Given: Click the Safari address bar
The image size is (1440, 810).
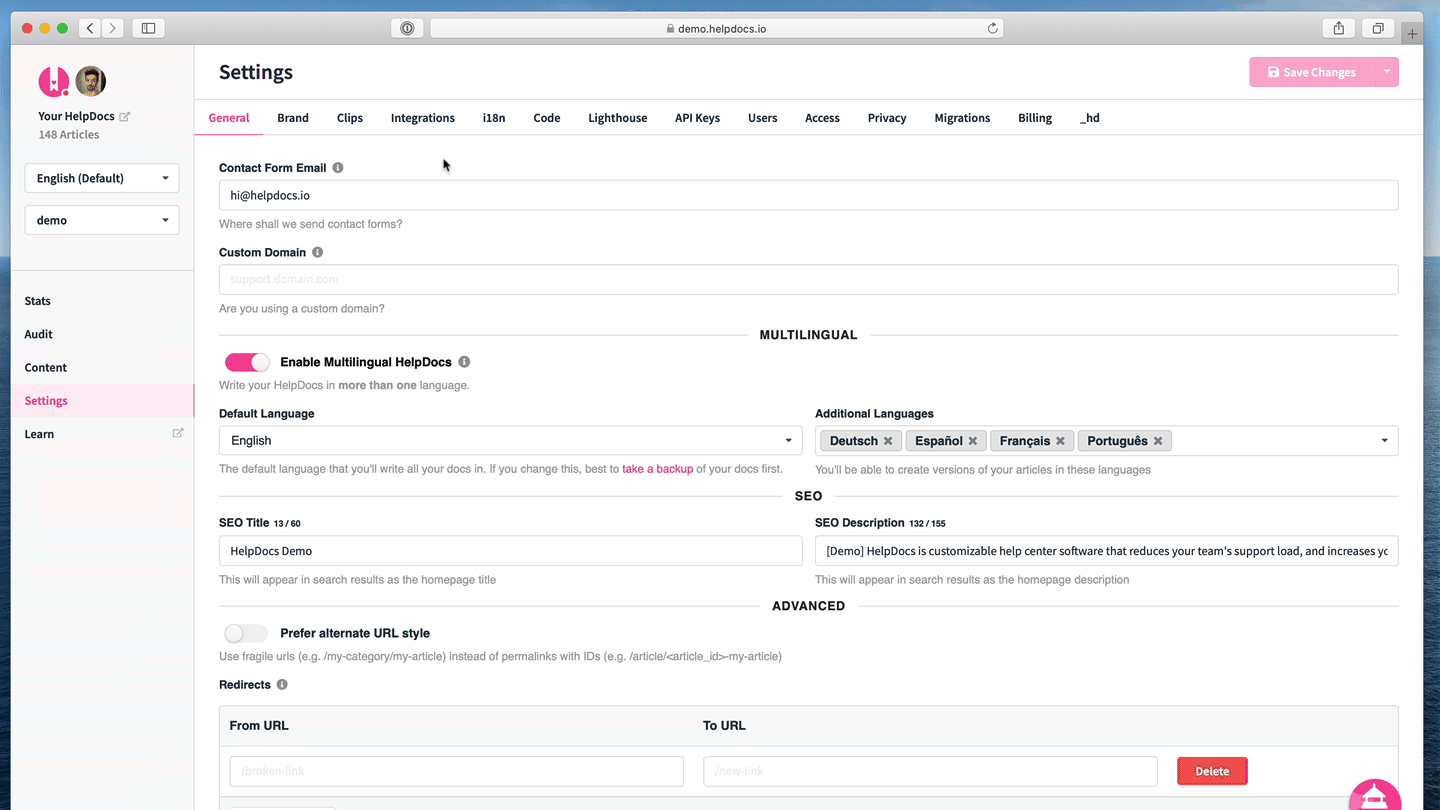Looking at the screenshot, I should 716,28.
